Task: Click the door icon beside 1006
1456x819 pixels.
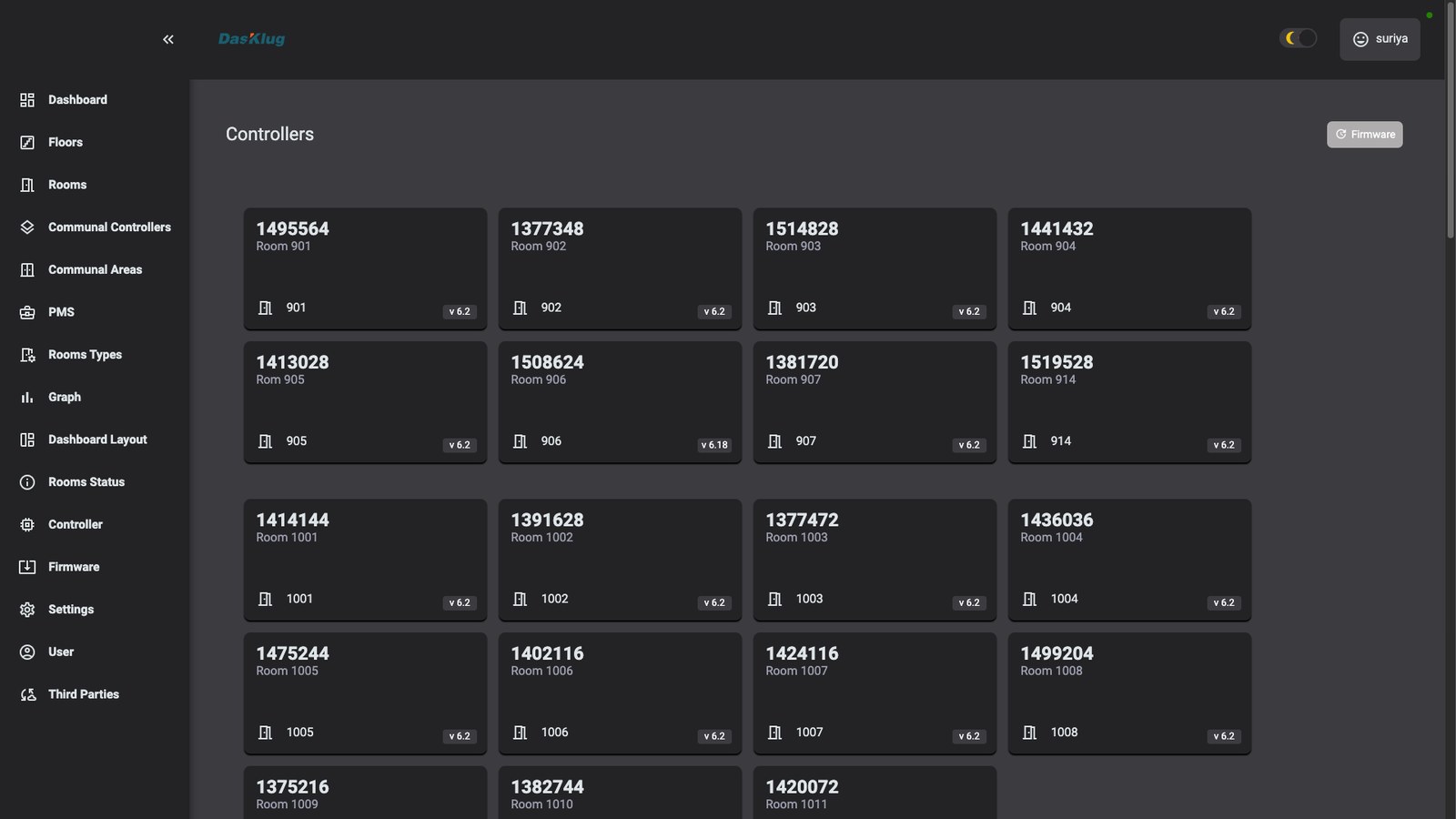Action: [520, 733]
